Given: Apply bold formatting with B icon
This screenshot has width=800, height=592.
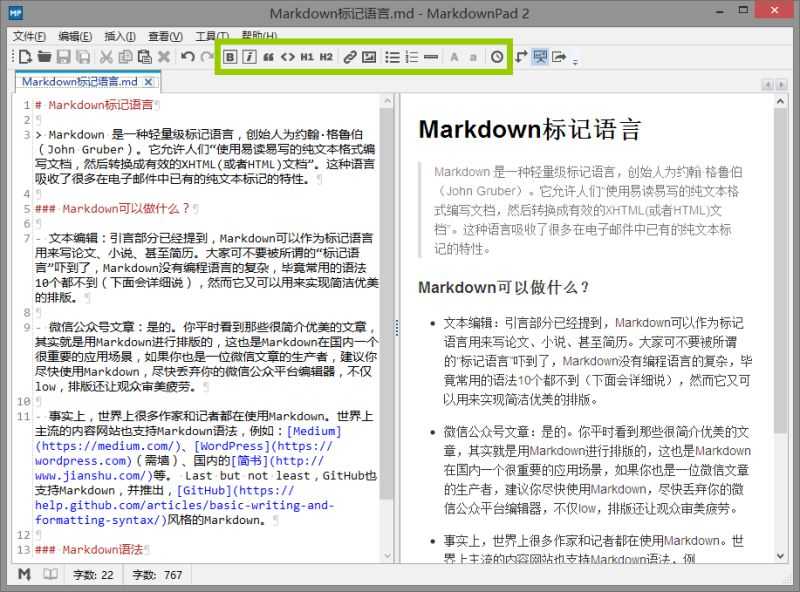Looking at the screenshot, I should [230, 57].
